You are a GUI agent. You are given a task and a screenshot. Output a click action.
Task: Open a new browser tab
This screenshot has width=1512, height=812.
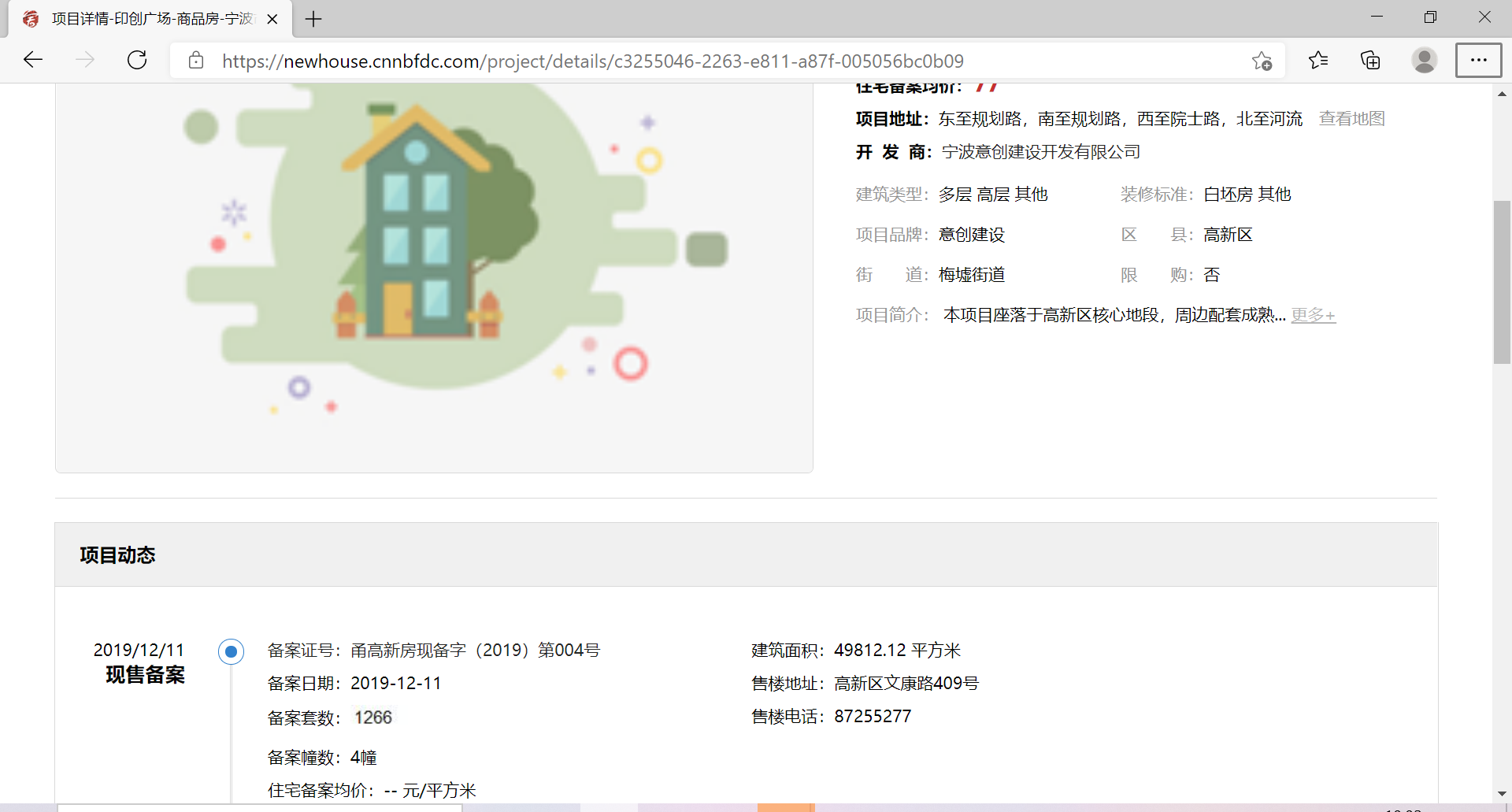(313, 19)
